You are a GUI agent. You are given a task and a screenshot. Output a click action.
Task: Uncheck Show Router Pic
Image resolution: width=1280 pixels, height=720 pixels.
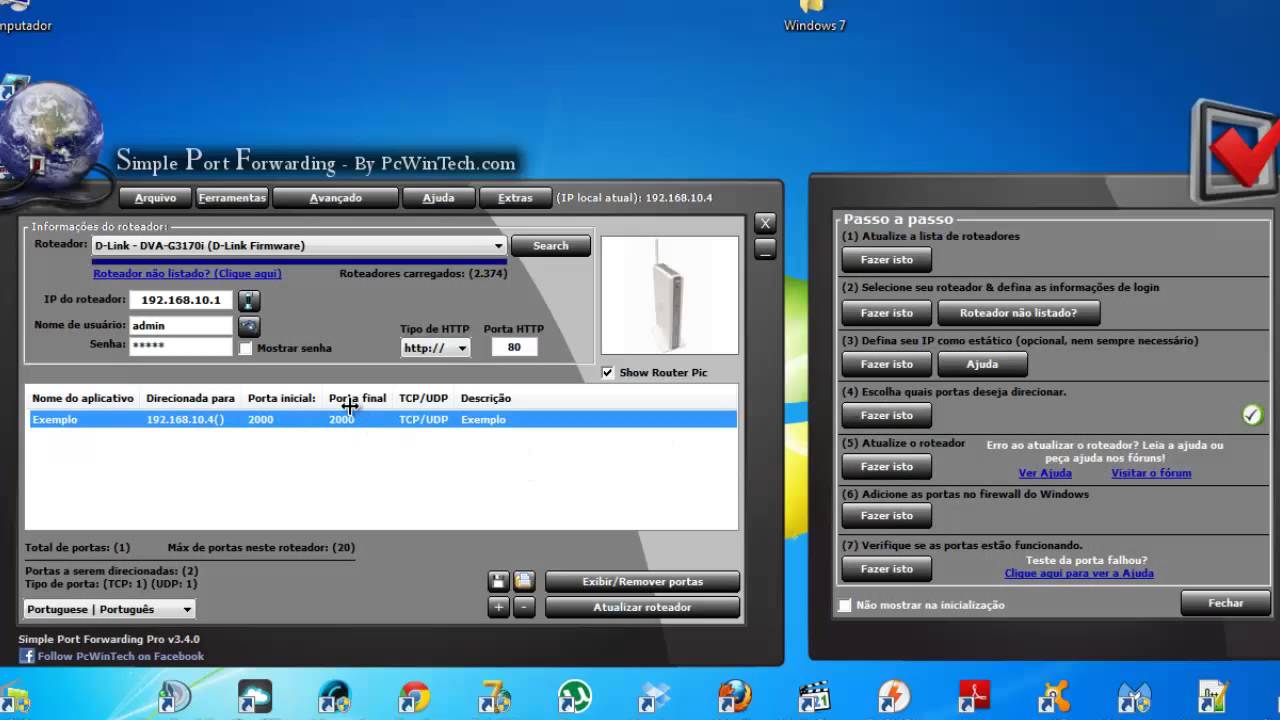608,372
